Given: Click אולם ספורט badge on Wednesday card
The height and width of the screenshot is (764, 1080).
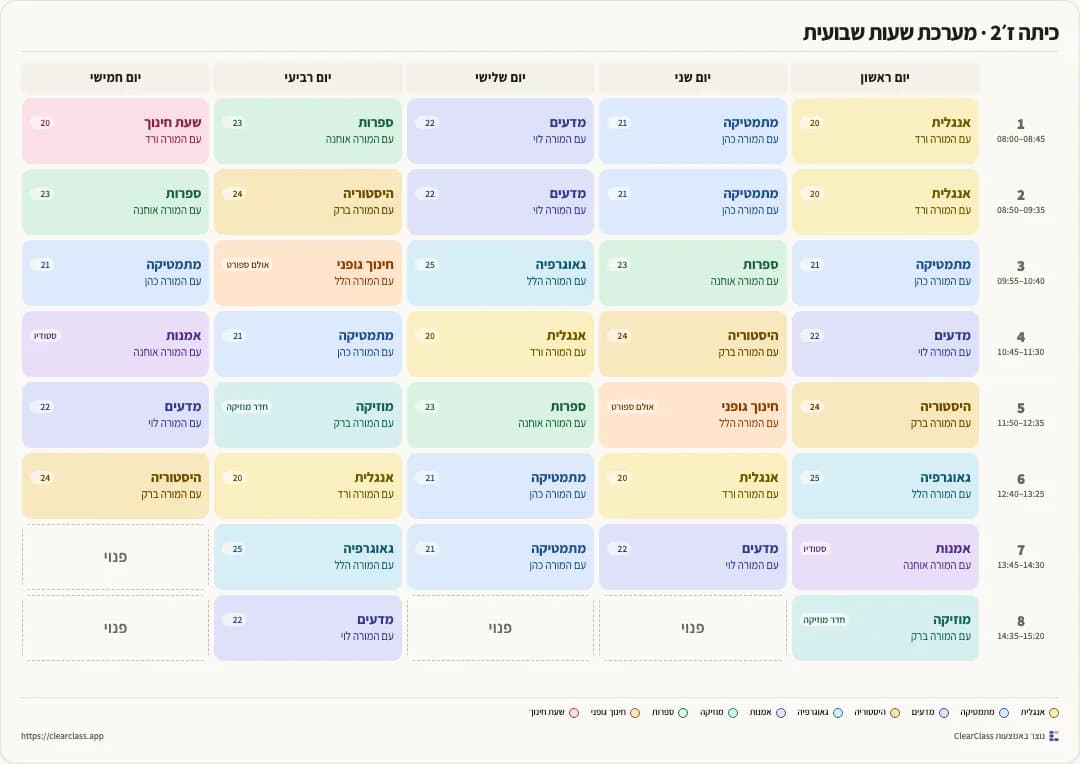Looking at the screenshot, I should (x=247, y=265).
